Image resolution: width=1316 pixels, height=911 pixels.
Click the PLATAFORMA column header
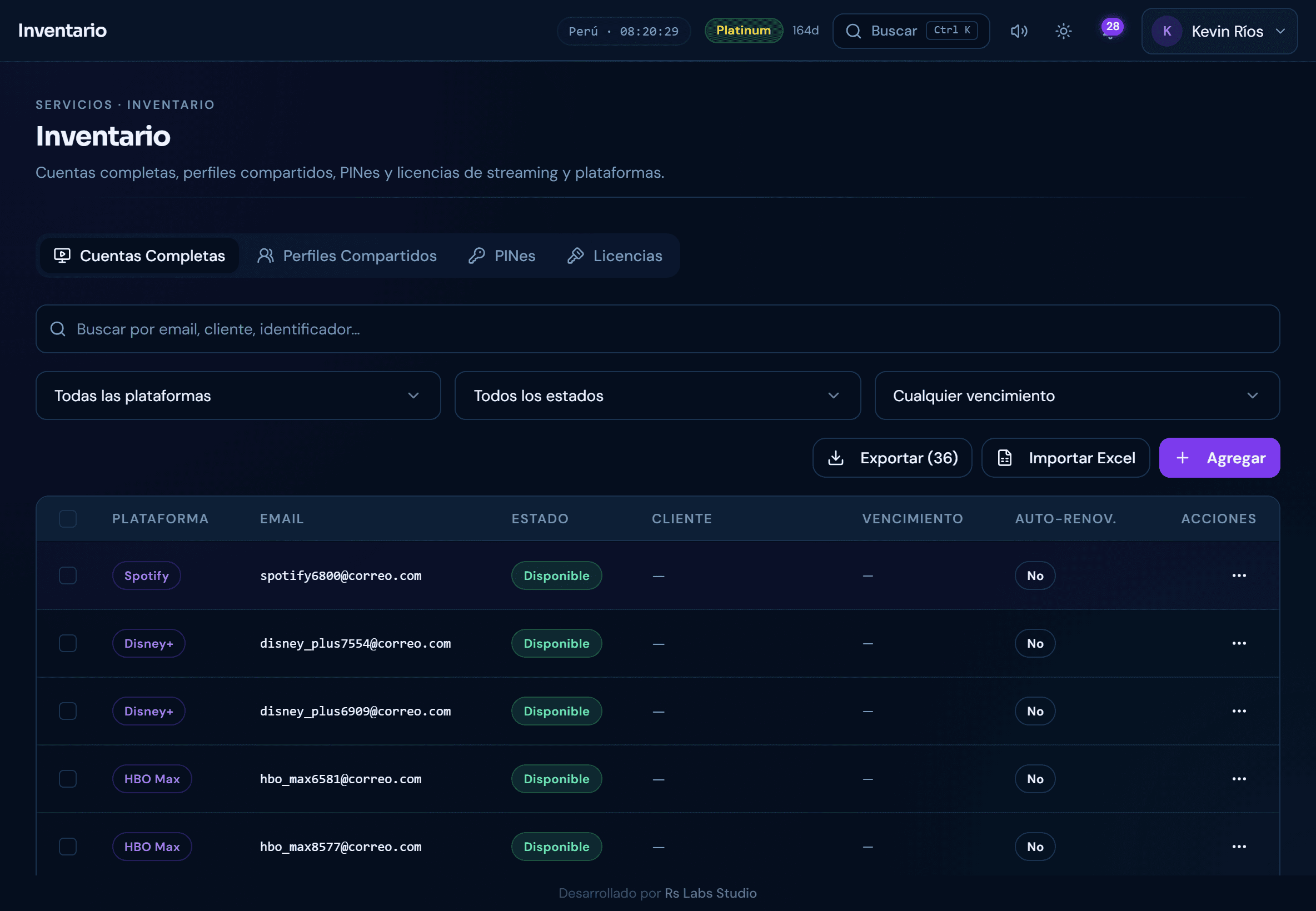[161, 518]
